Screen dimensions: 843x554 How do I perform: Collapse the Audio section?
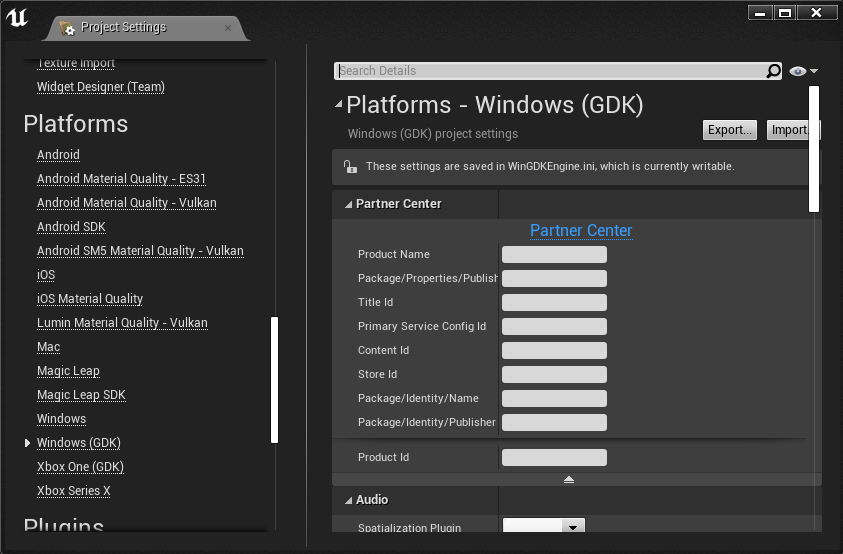tap(348, 500)
